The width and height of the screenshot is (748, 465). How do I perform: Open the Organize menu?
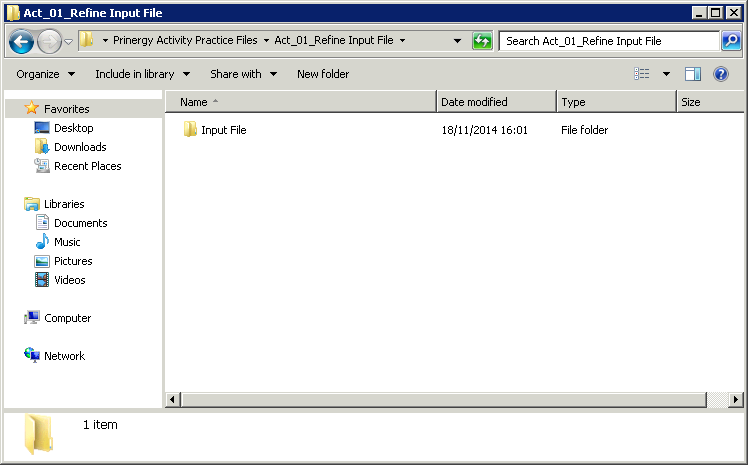tap(45, 74)
